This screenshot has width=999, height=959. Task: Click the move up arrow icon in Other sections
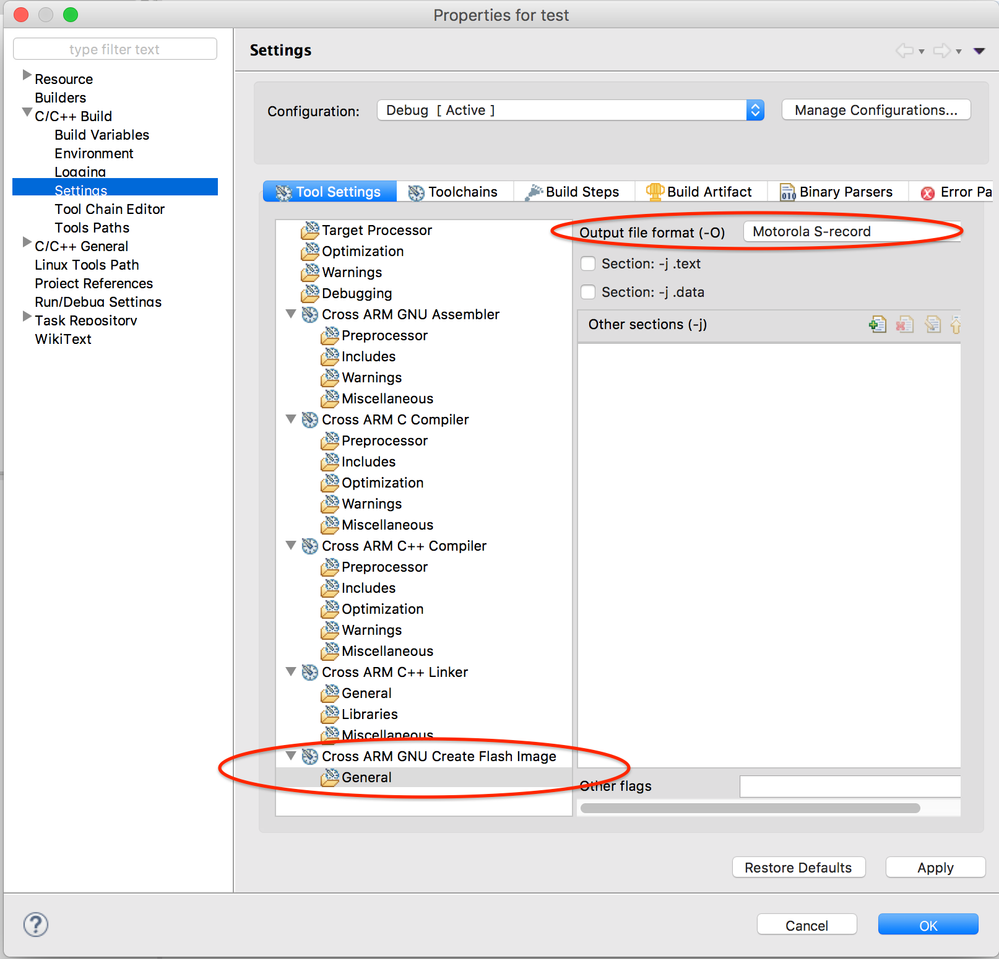[x=955, y=324]
